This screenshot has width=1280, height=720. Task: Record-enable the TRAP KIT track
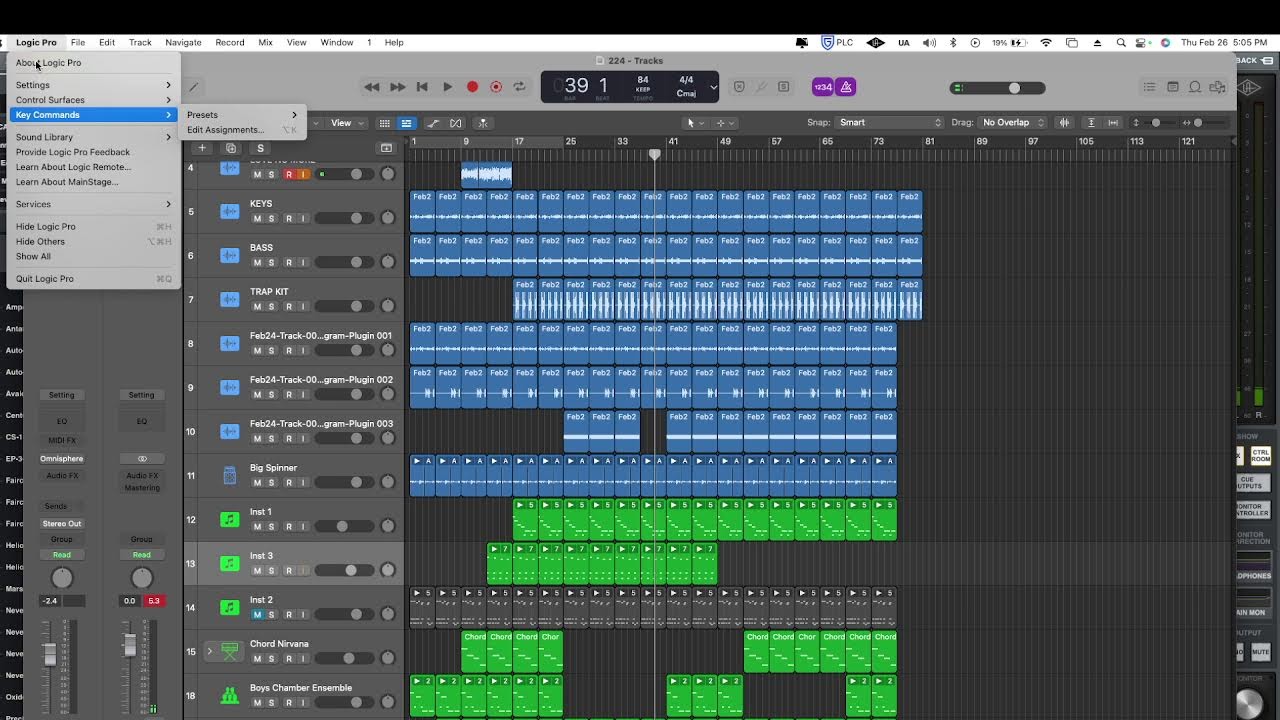point(289,306)
